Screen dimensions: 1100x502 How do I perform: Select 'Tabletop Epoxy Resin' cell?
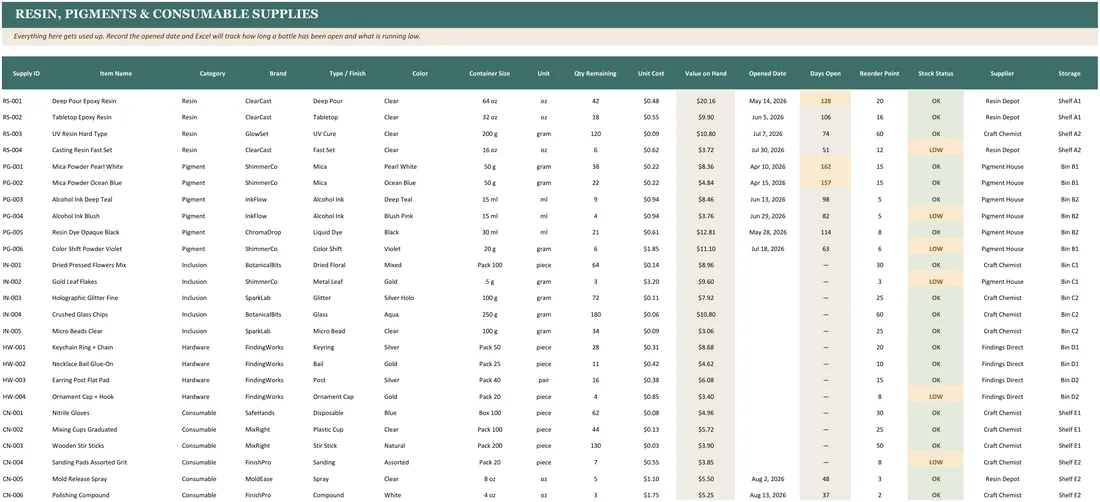[x=81, y=117]
